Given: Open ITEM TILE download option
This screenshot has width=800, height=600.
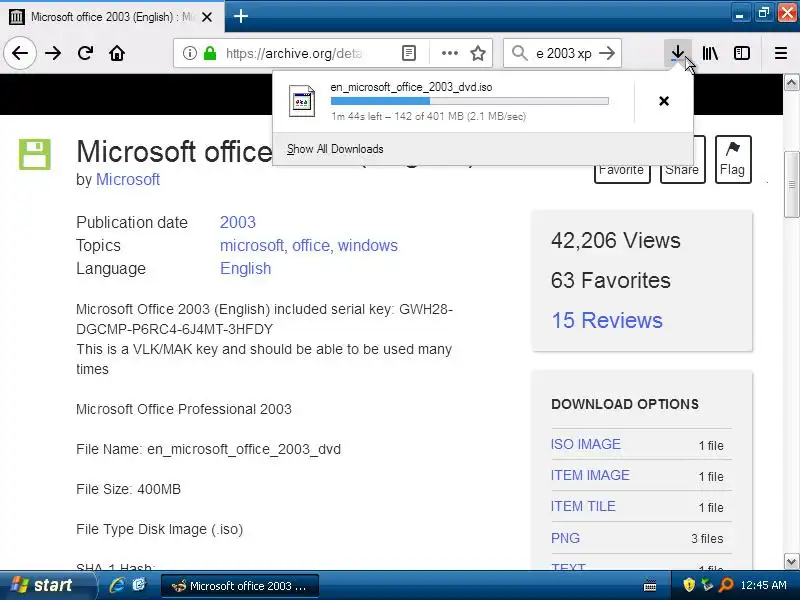Looking at the screenshot, I should 583,507.
